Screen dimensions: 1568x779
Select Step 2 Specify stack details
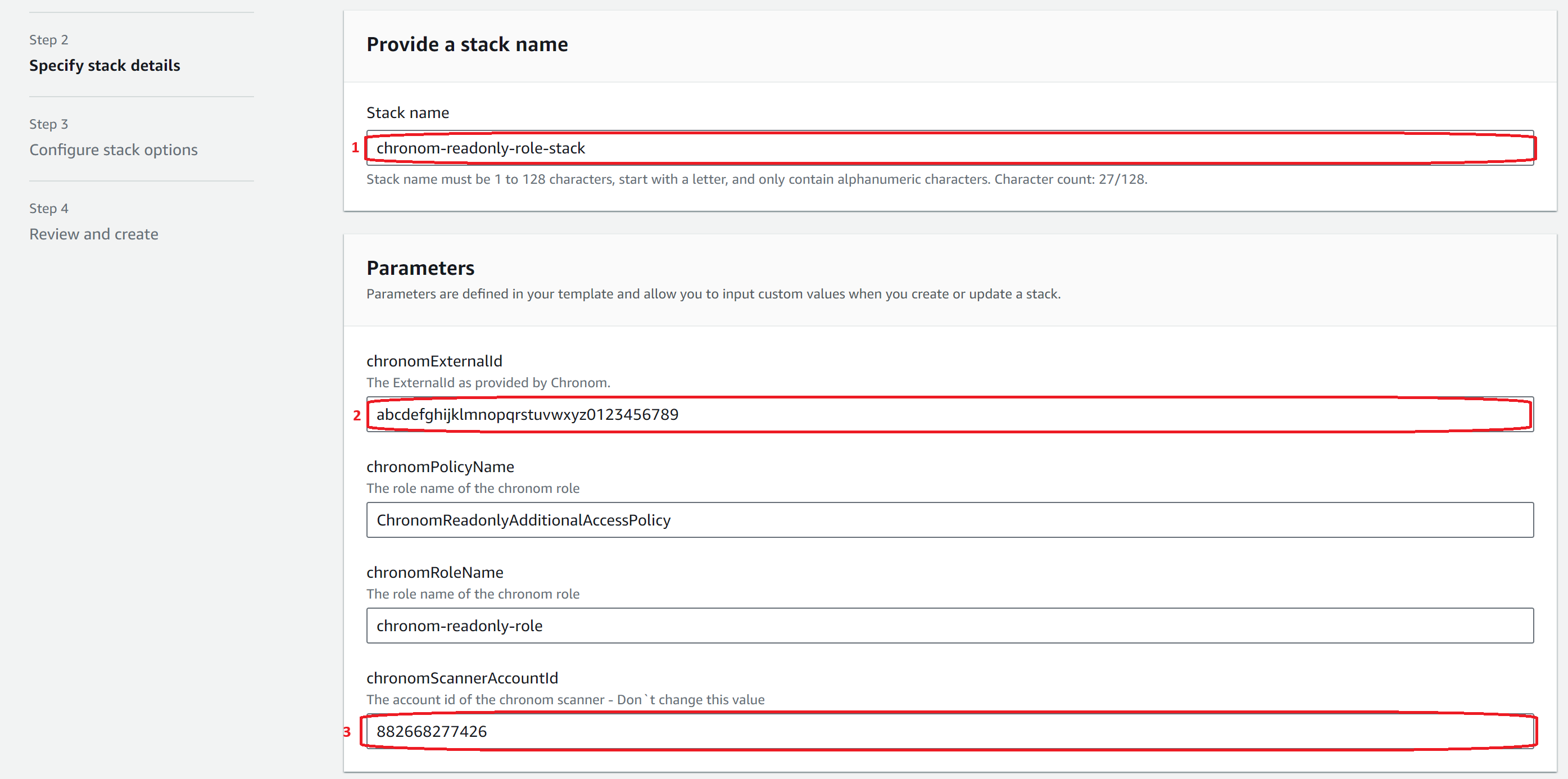click(x=105, y=65)
